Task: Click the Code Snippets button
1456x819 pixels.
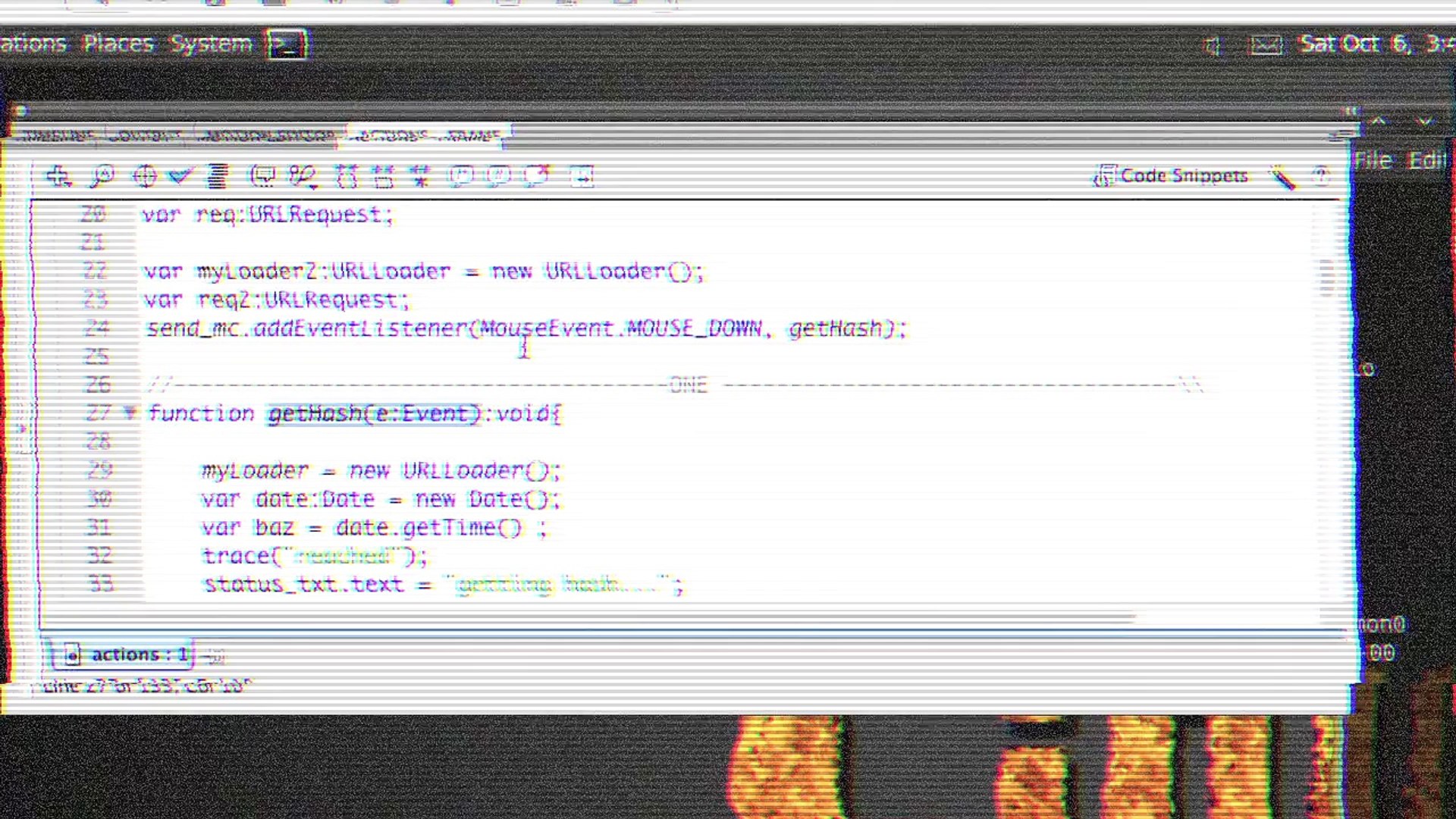Action: [1171, 176]
